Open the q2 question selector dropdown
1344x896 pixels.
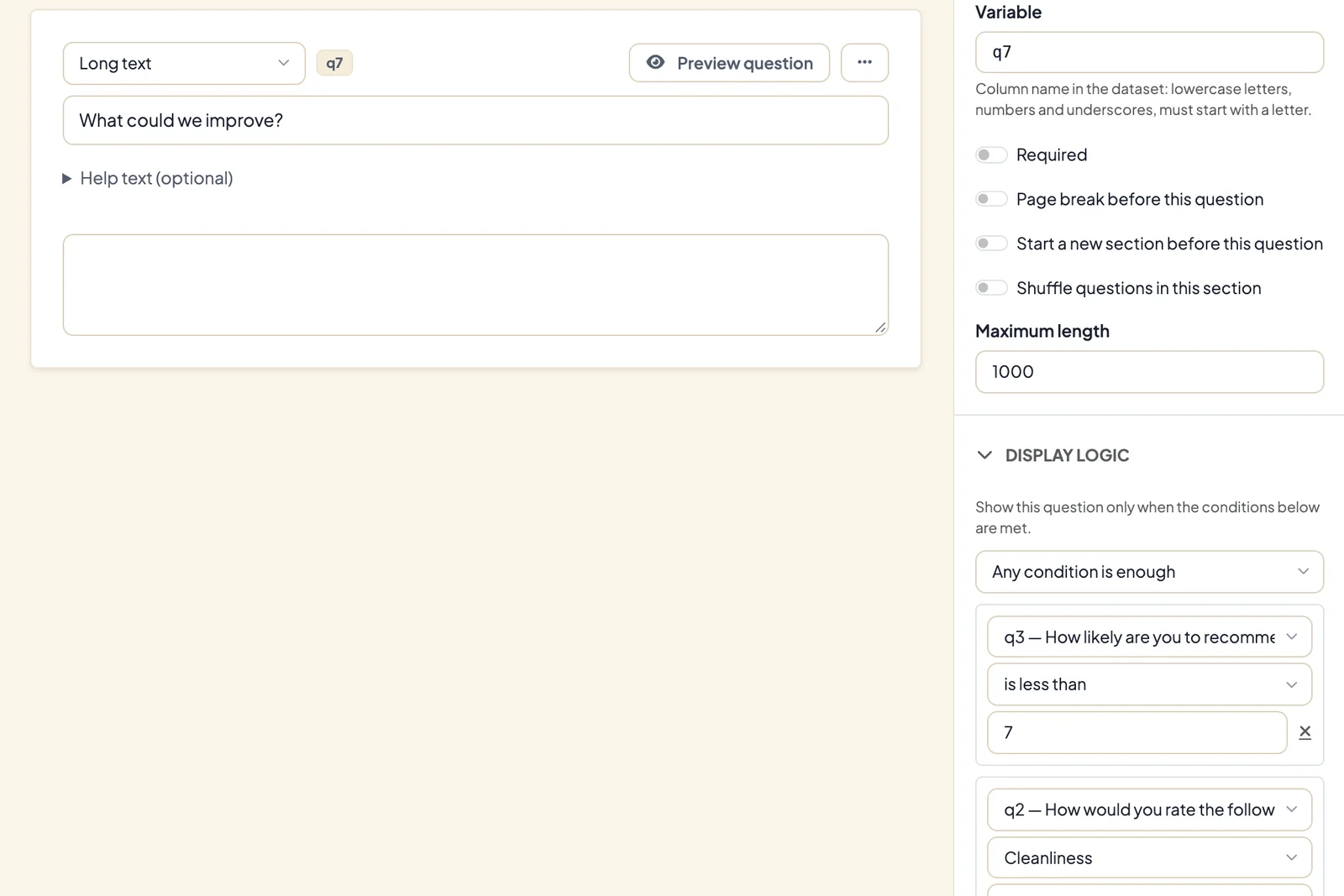[1149, 810]
